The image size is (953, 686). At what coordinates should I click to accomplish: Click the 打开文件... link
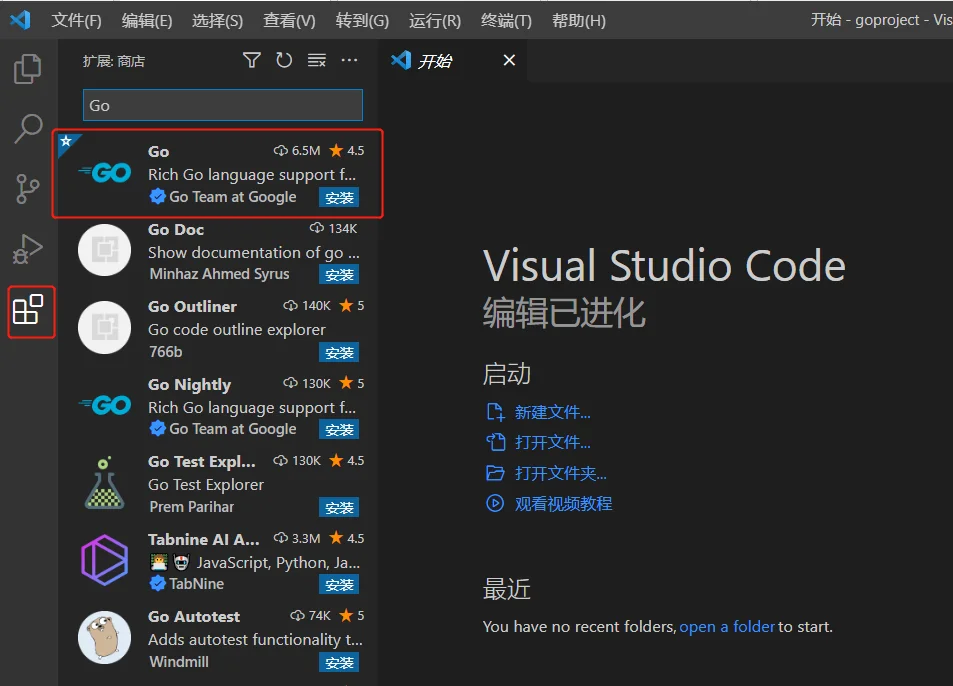click(552, 442)
